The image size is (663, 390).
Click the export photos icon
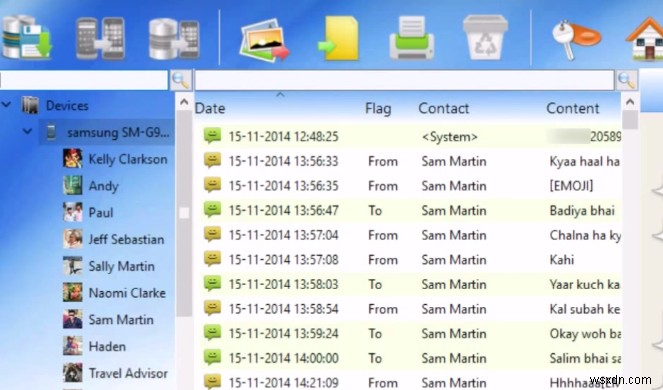(x=264, y=40)
